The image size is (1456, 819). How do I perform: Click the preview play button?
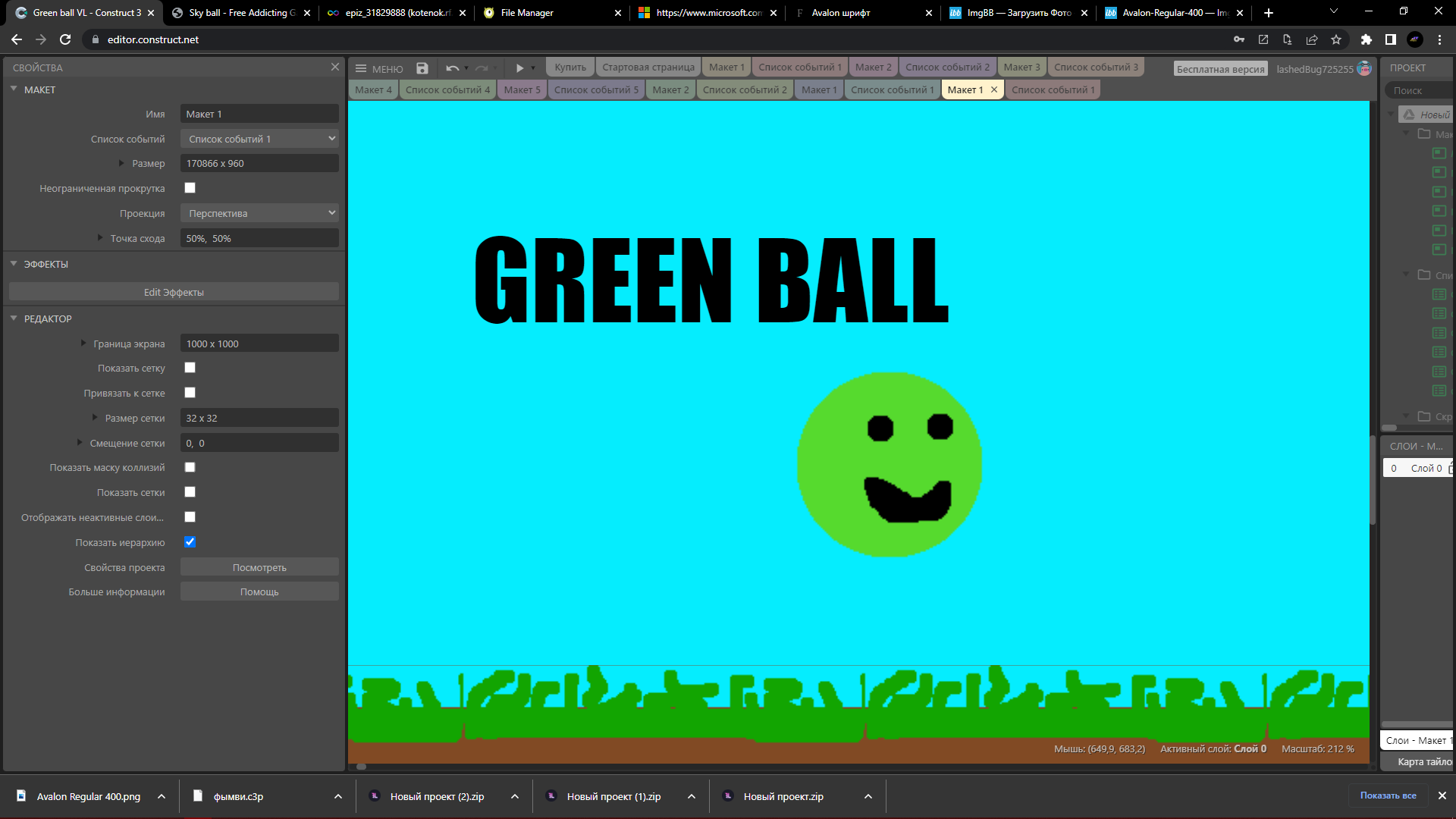point(519,68)
